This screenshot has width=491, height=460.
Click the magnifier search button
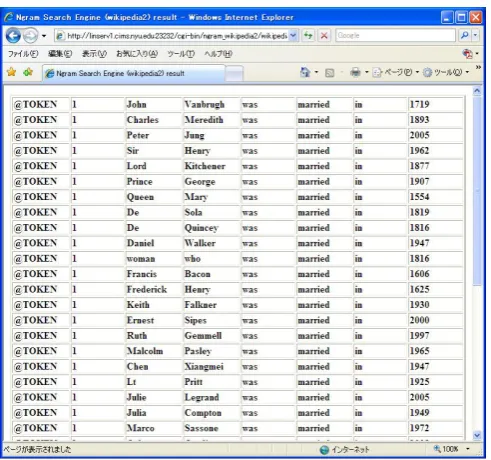pyautogui.click(x=464, y=35)
